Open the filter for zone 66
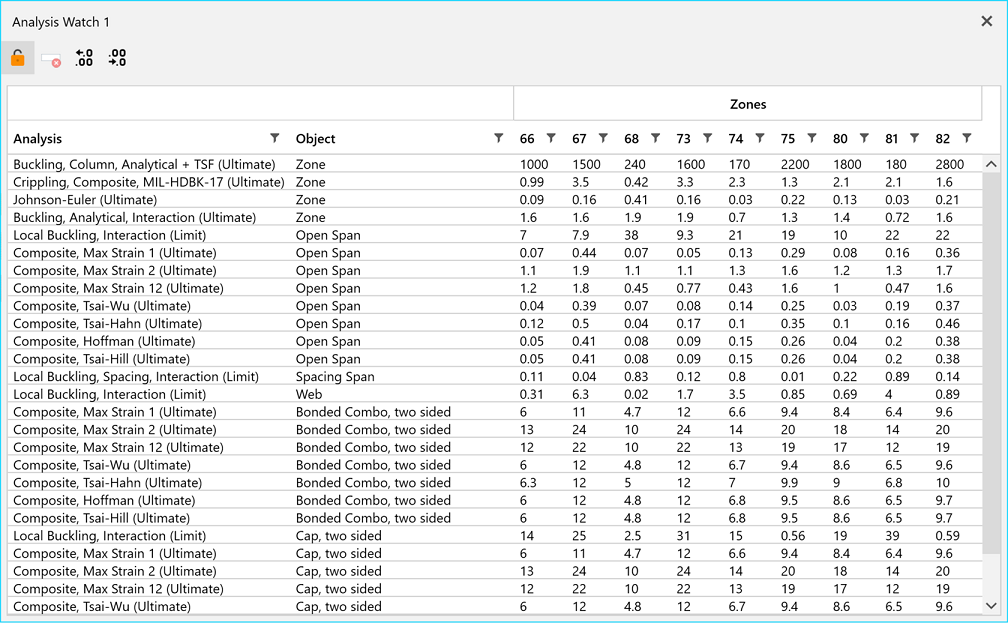1008x623 pixels. [551, 138]
